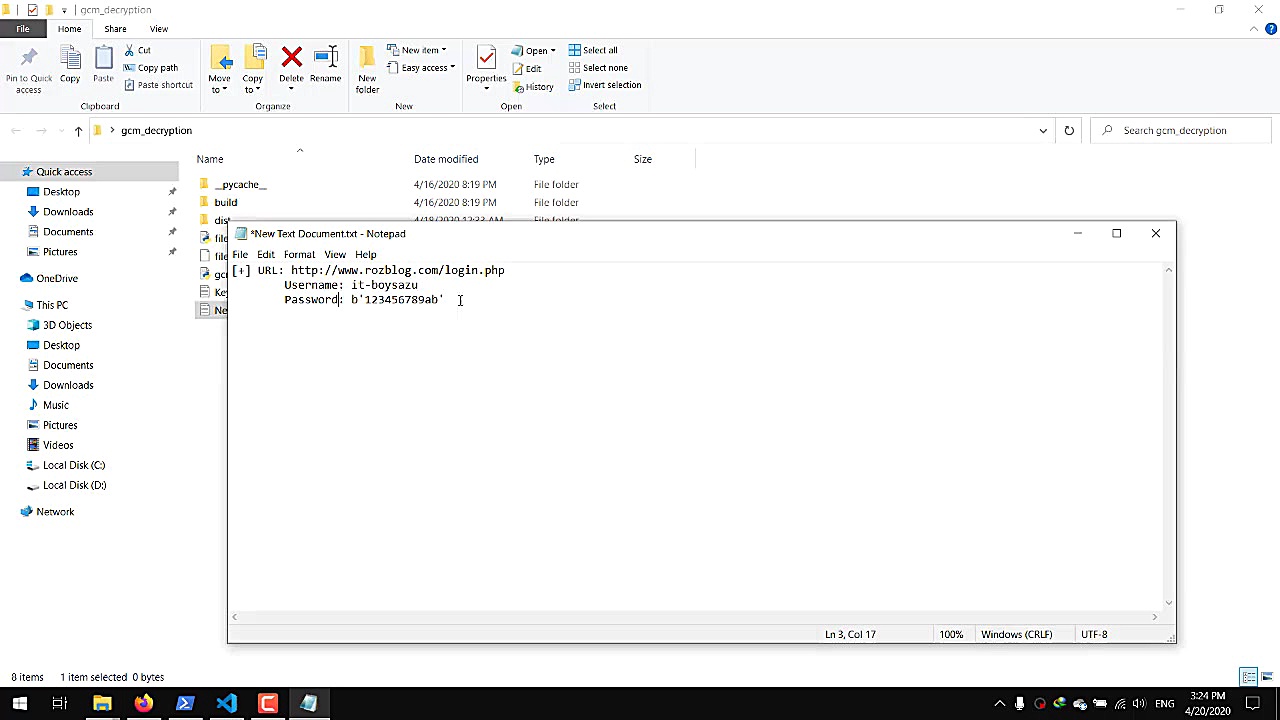Select the build folder

(x=225, y=203)
